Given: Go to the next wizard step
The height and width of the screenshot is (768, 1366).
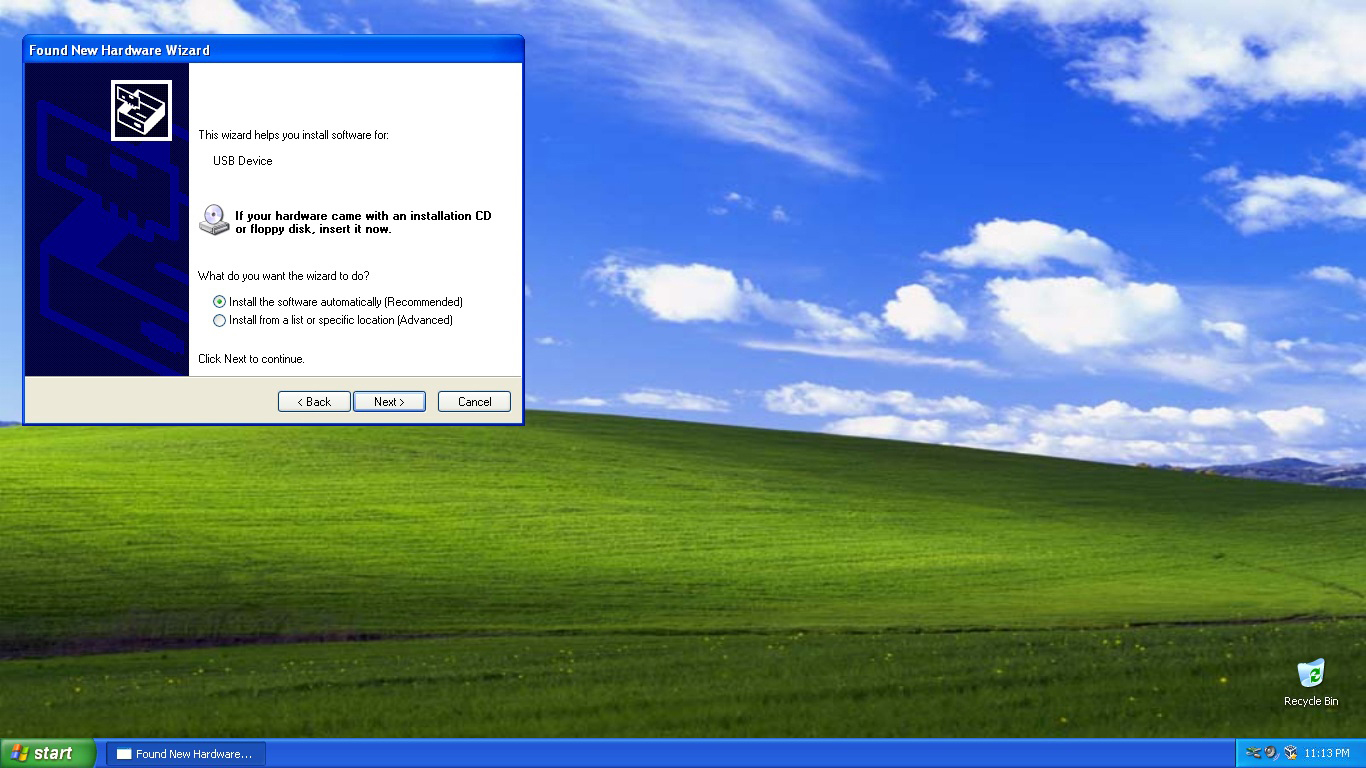Looking at the screenshot, I should click(x=389, y=401).
